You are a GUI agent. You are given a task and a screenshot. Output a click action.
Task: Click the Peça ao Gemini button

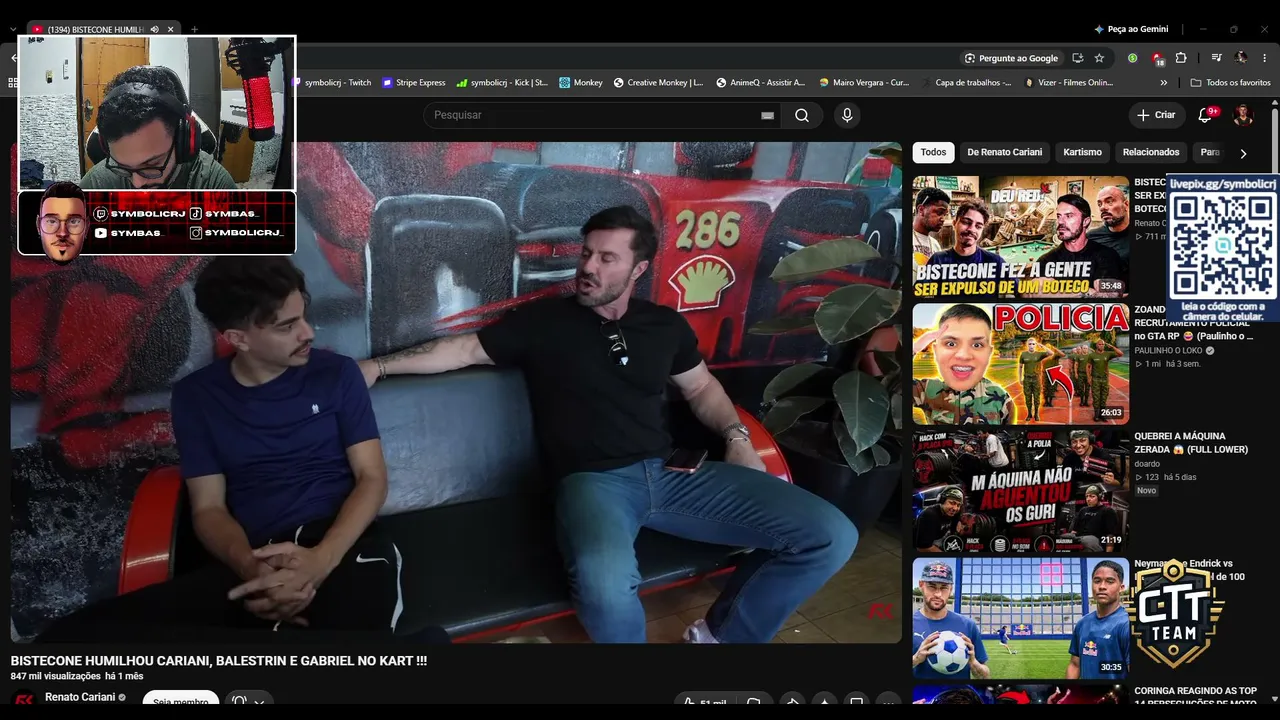click(1131, 30)
